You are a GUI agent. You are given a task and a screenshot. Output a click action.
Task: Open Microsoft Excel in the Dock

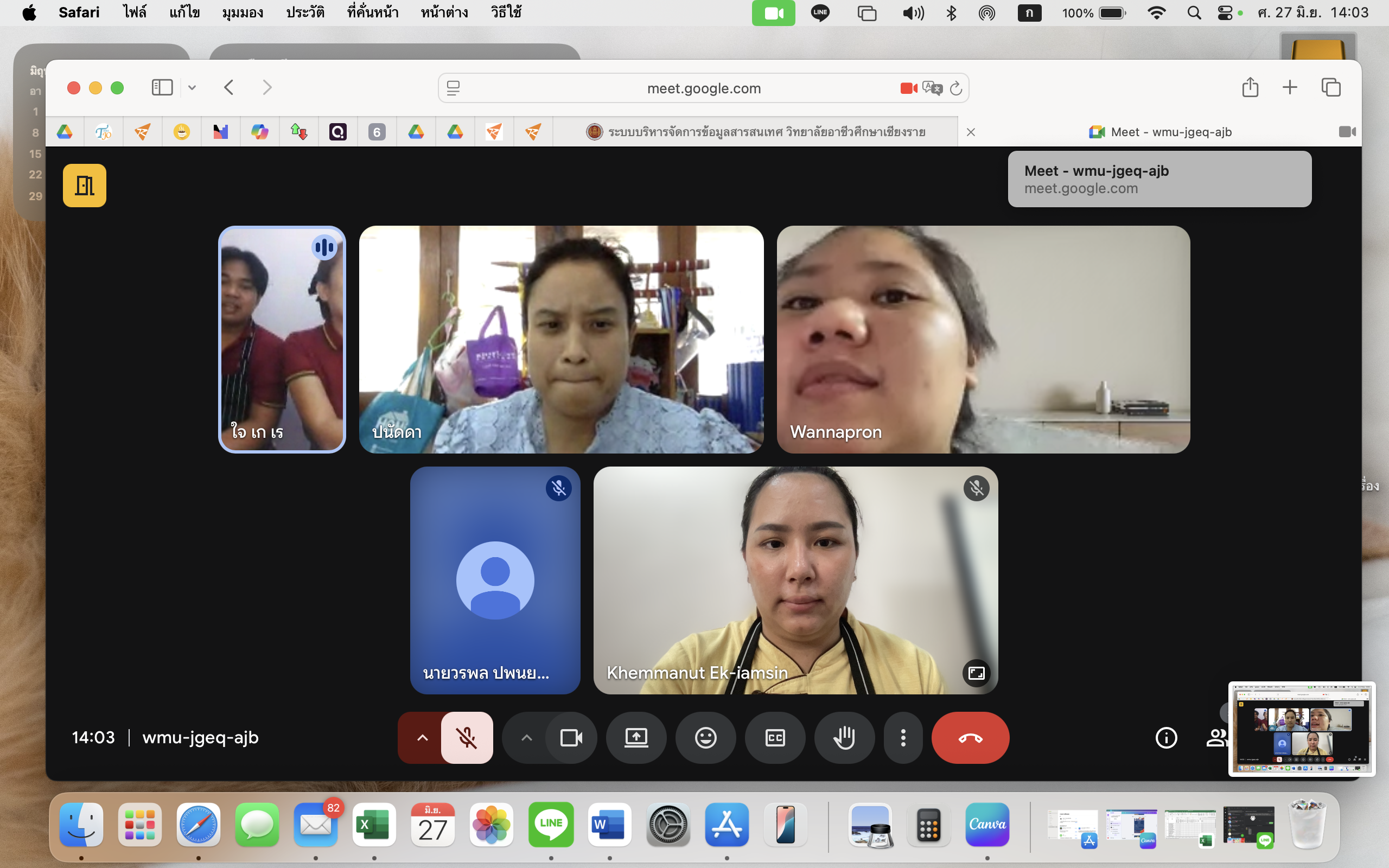tap(374, 825)
